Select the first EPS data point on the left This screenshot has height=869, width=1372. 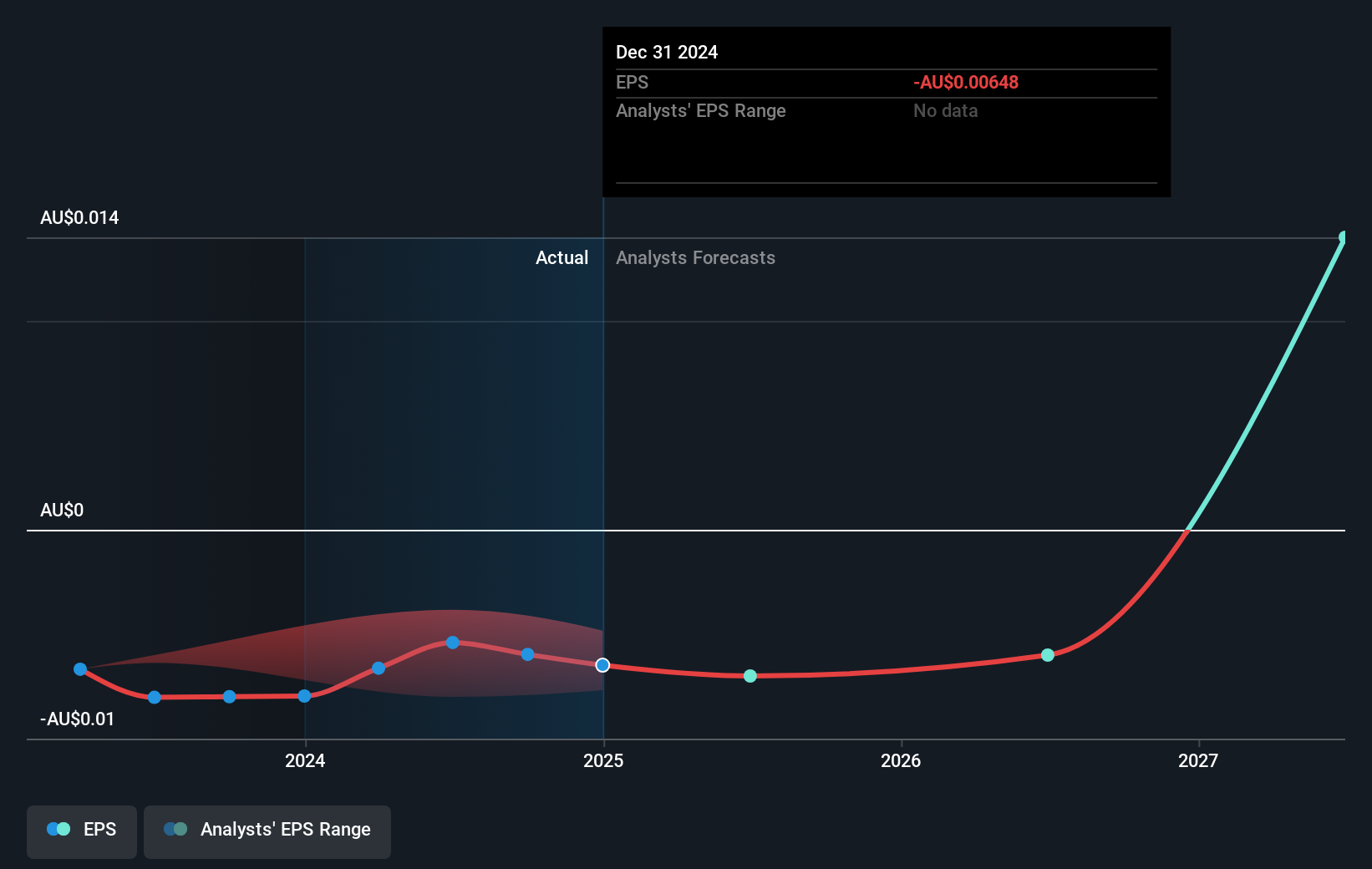(x=80, y=669)
